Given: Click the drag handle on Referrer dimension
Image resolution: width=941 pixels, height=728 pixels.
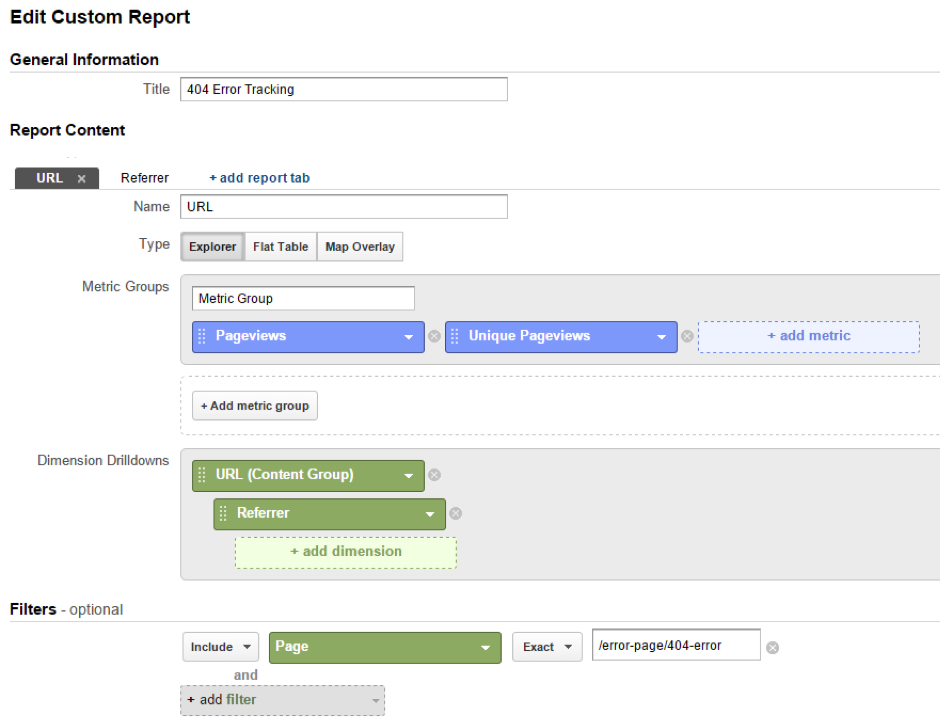Looking at the screenshot, I should click(223, 514).
